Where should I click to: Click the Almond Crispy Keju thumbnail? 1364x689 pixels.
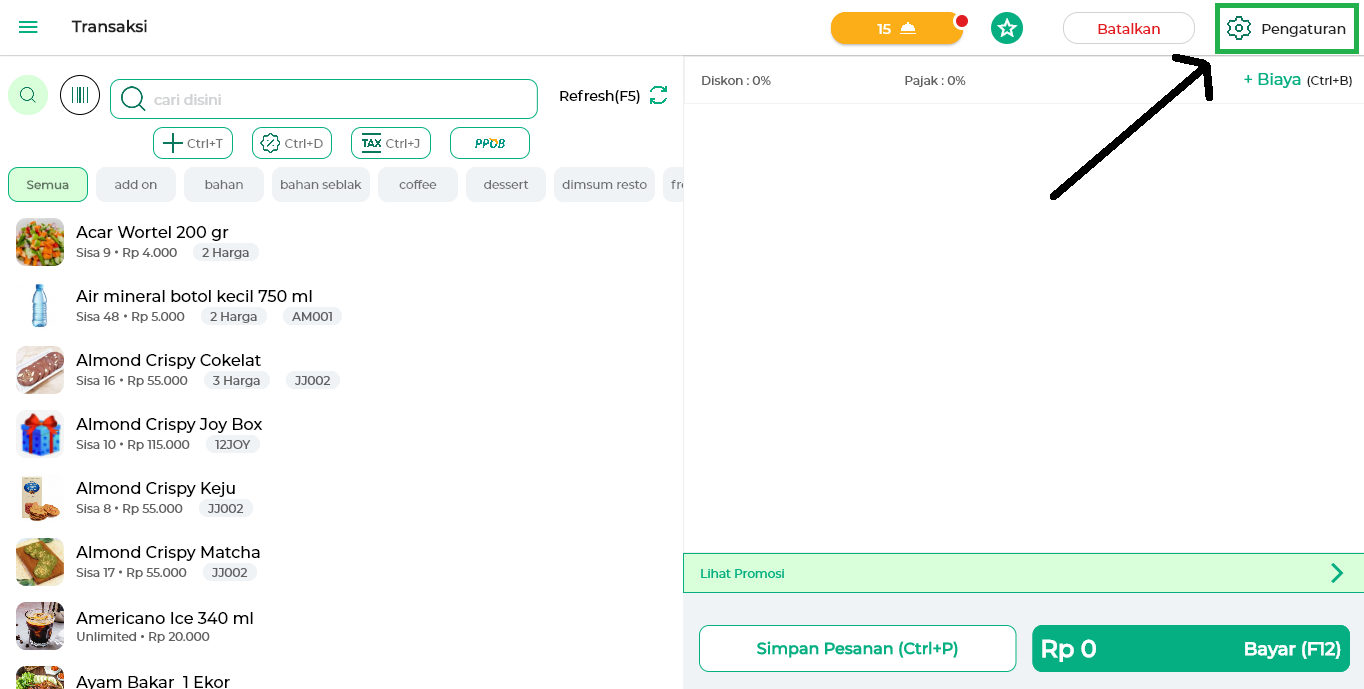pyautogui.click(x=40, y=498)
